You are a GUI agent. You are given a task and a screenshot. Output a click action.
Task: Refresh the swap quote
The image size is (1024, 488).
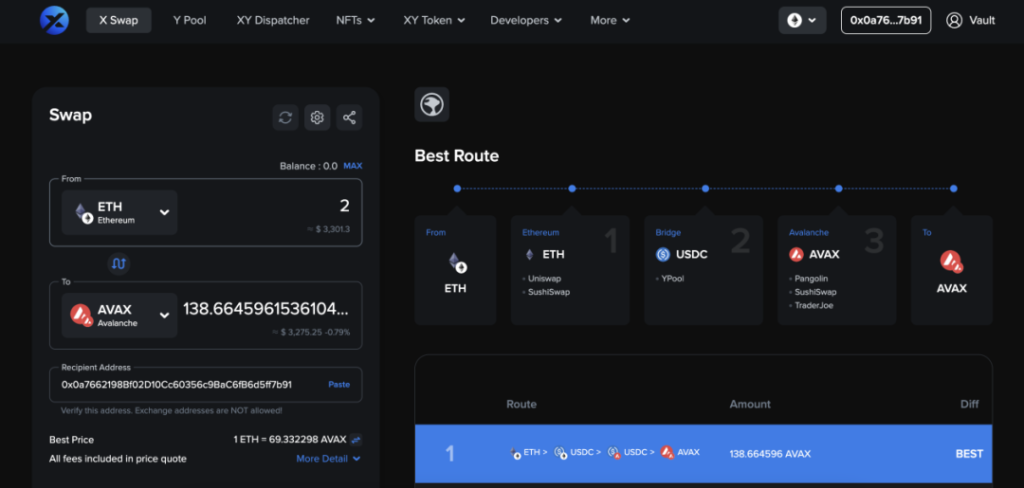(285, 118)
